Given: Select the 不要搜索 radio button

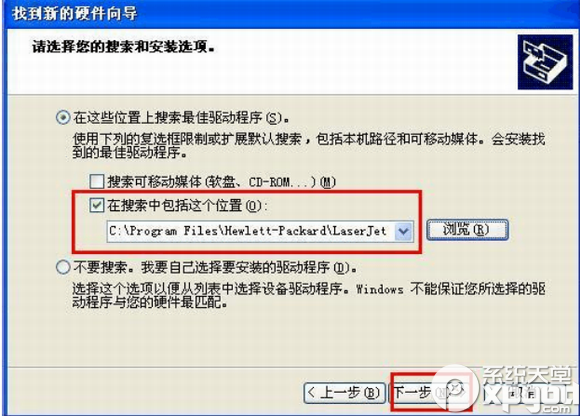Looking at the screenshot, I should (x=63, y=267).
